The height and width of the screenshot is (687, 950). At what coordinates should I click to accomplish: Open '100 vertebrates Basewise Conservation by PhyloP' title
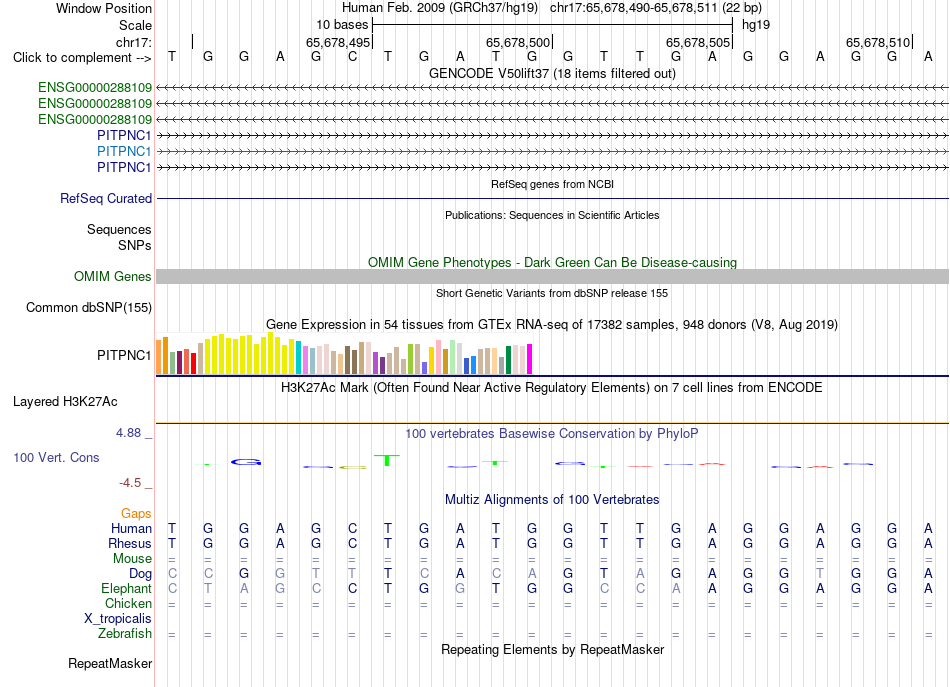click(x=552, y=434)
